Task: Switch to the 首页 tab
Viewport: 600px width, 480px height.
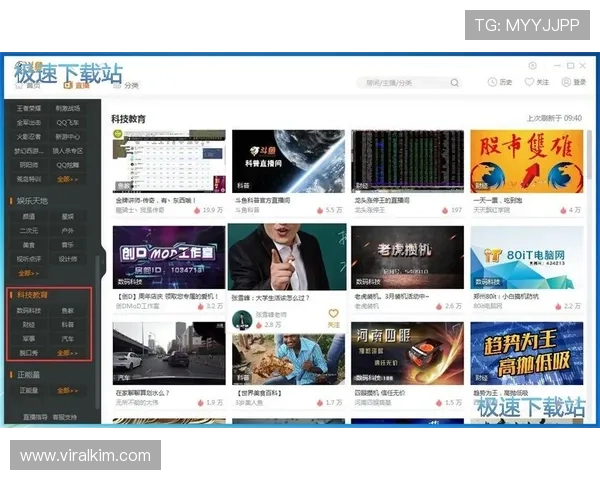Action: point(28,85)
